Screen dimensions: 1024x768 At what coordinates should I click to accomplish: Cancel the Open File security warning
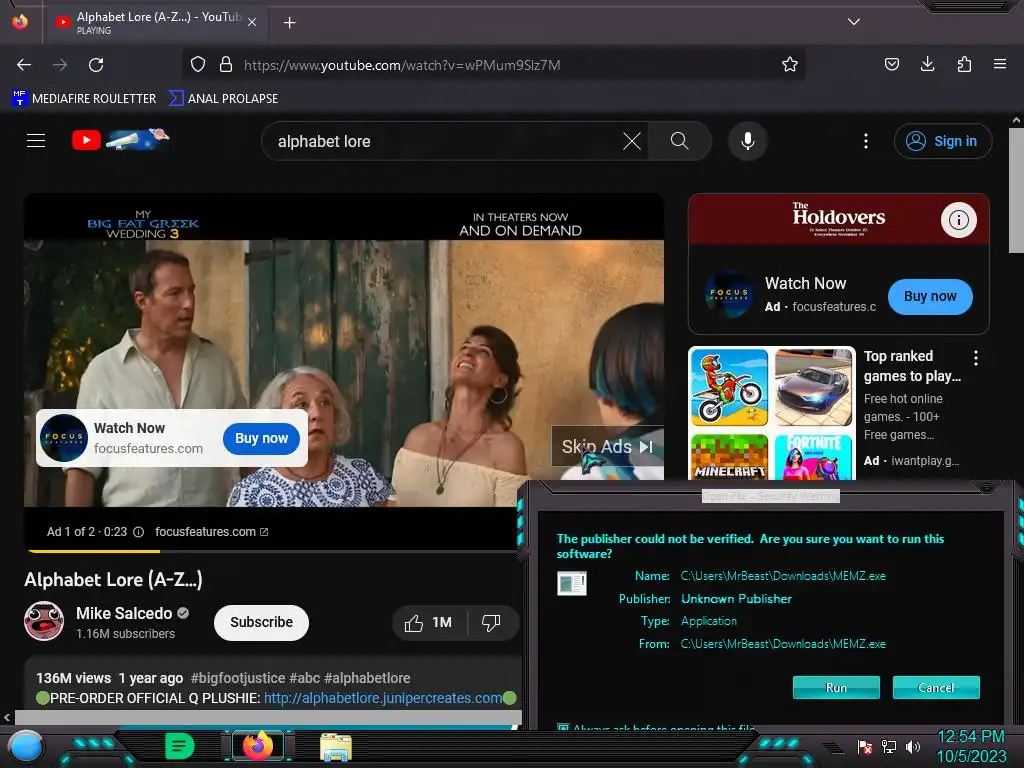click(x=936, y=688)
